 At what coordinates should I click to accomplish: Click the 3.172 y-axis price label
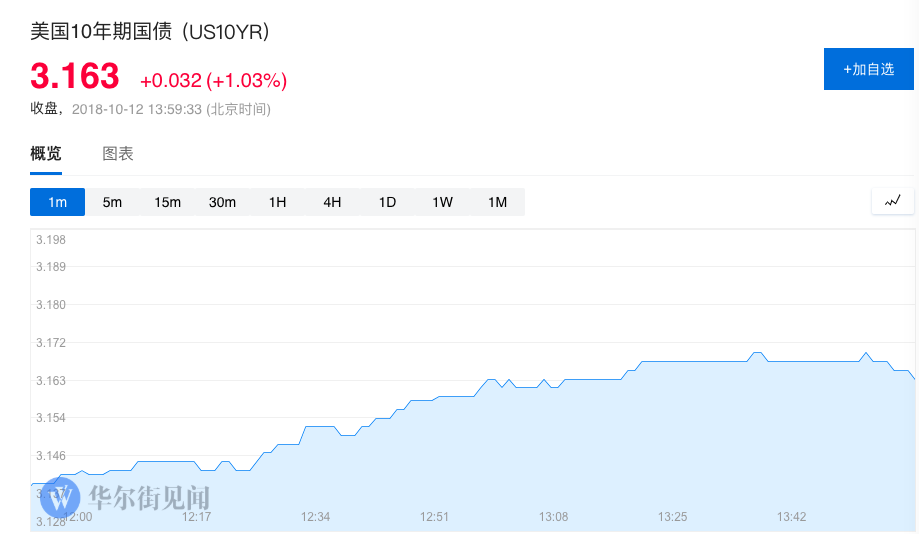[51, 343]
